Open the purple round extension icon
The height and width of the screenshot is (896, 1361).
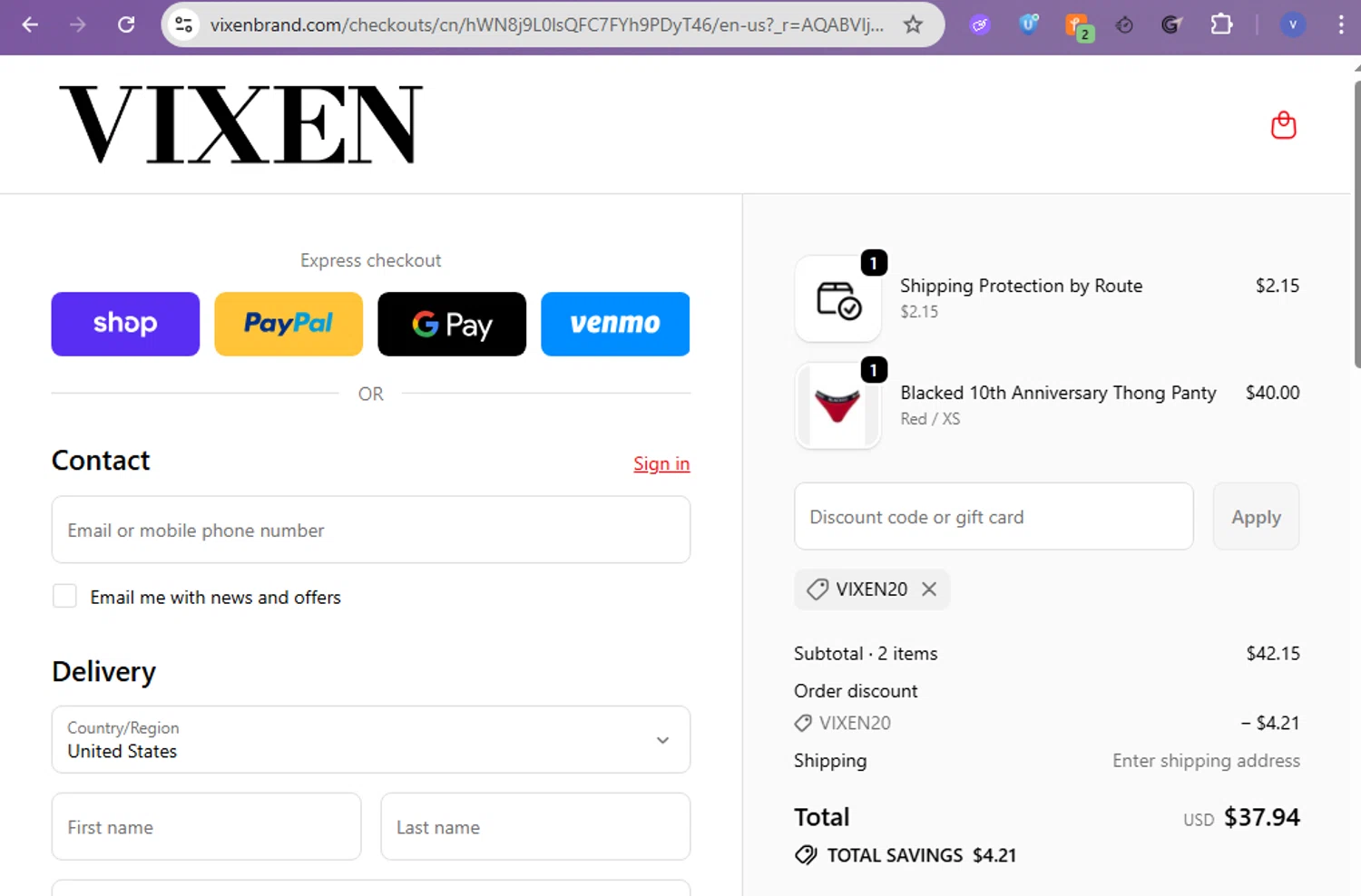pos(980,24)
